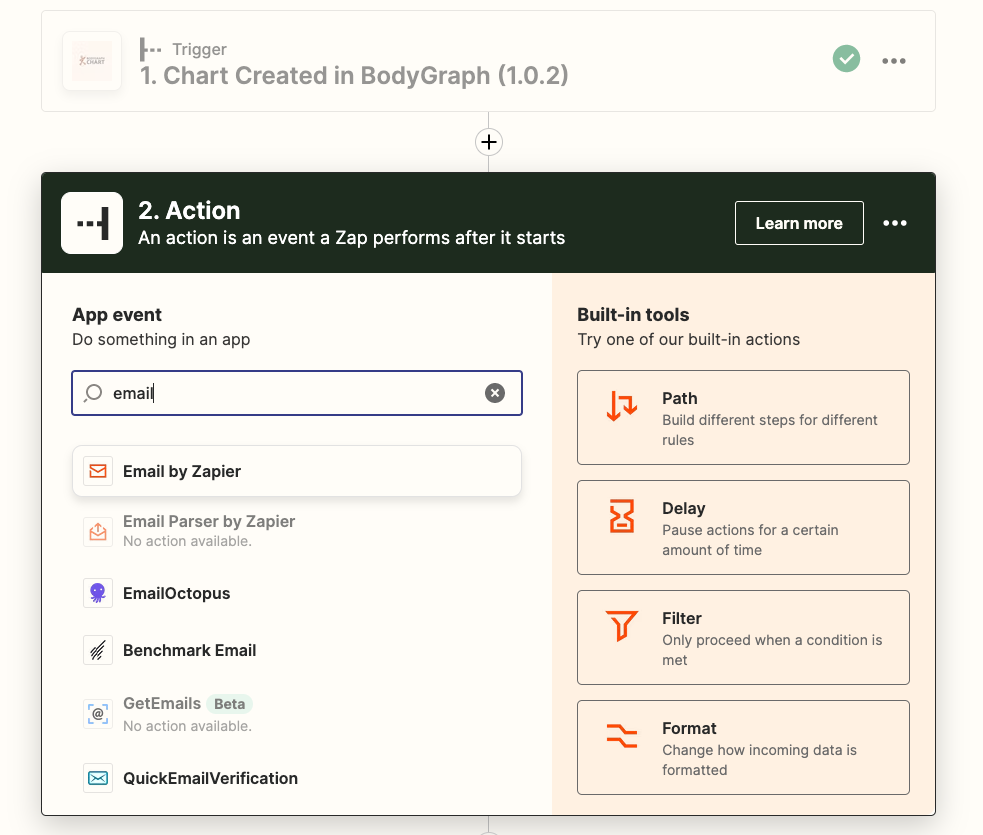Select the Email by Zapier app
983x835 pixels.
(297, 471)
